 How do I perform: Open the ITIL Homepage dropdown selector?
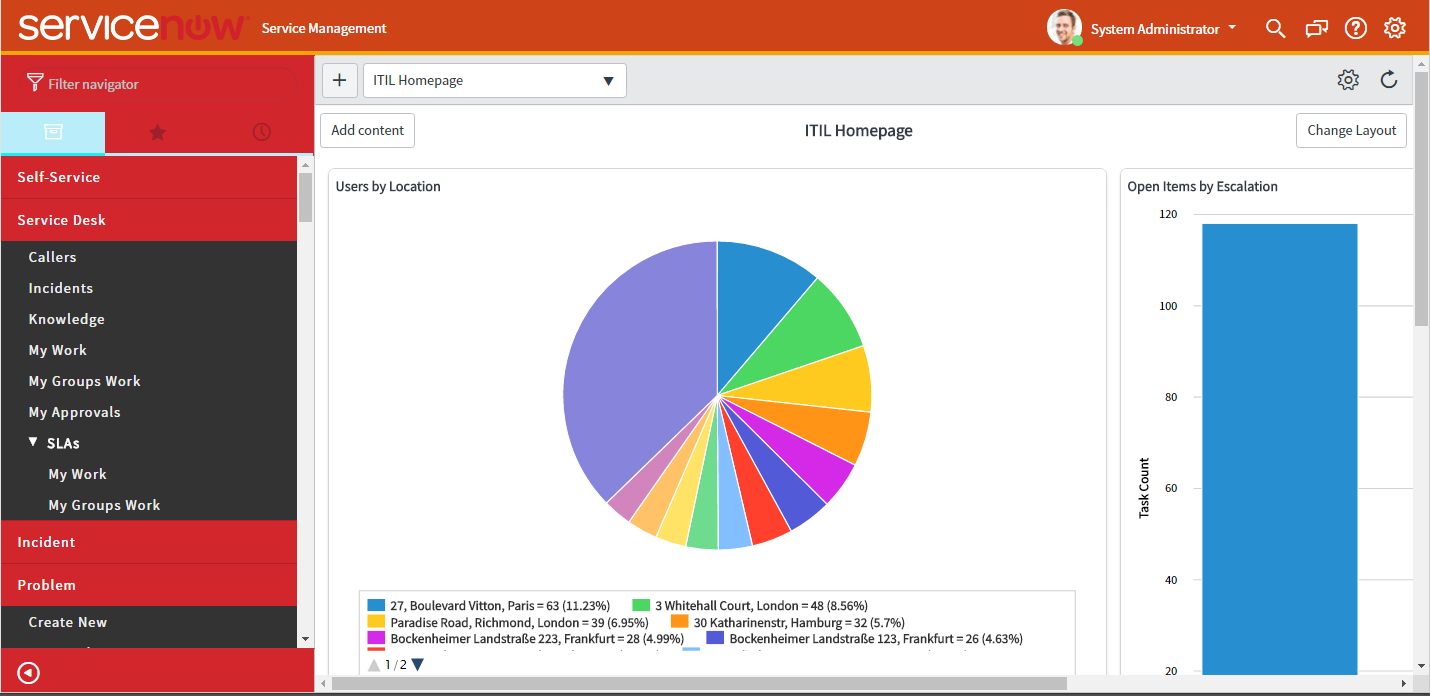pyautogui.click(x=494, y=80)
